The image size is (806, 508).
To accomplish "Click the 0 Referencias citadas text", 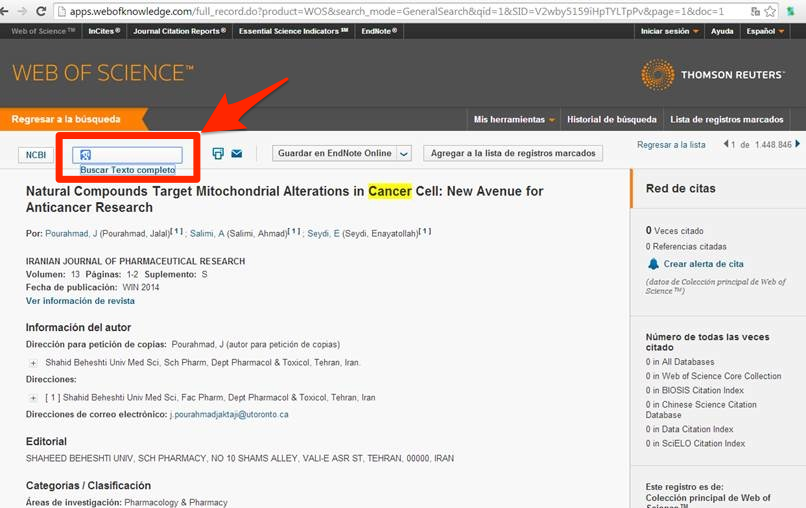I will [x=686, y=247].
